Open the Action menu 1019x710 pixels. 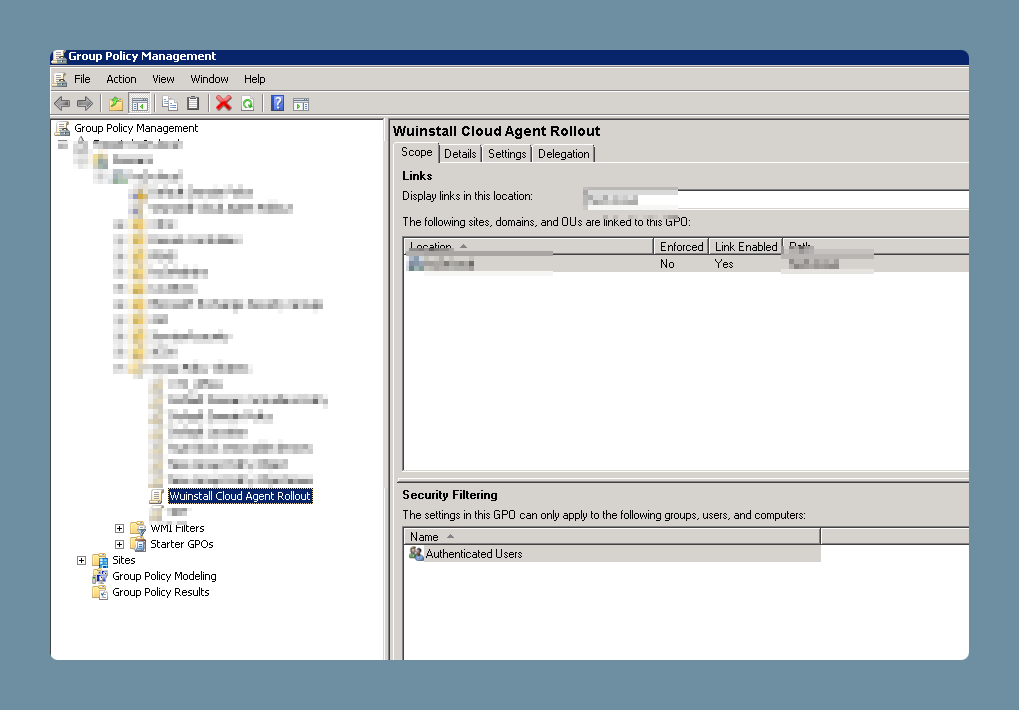point(122,79)
